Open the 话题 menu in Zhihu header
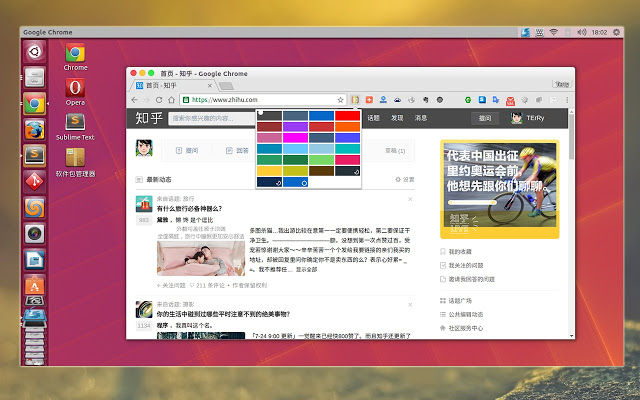The image size is (640, 400). pyautogui.click(x=373, y=118)
